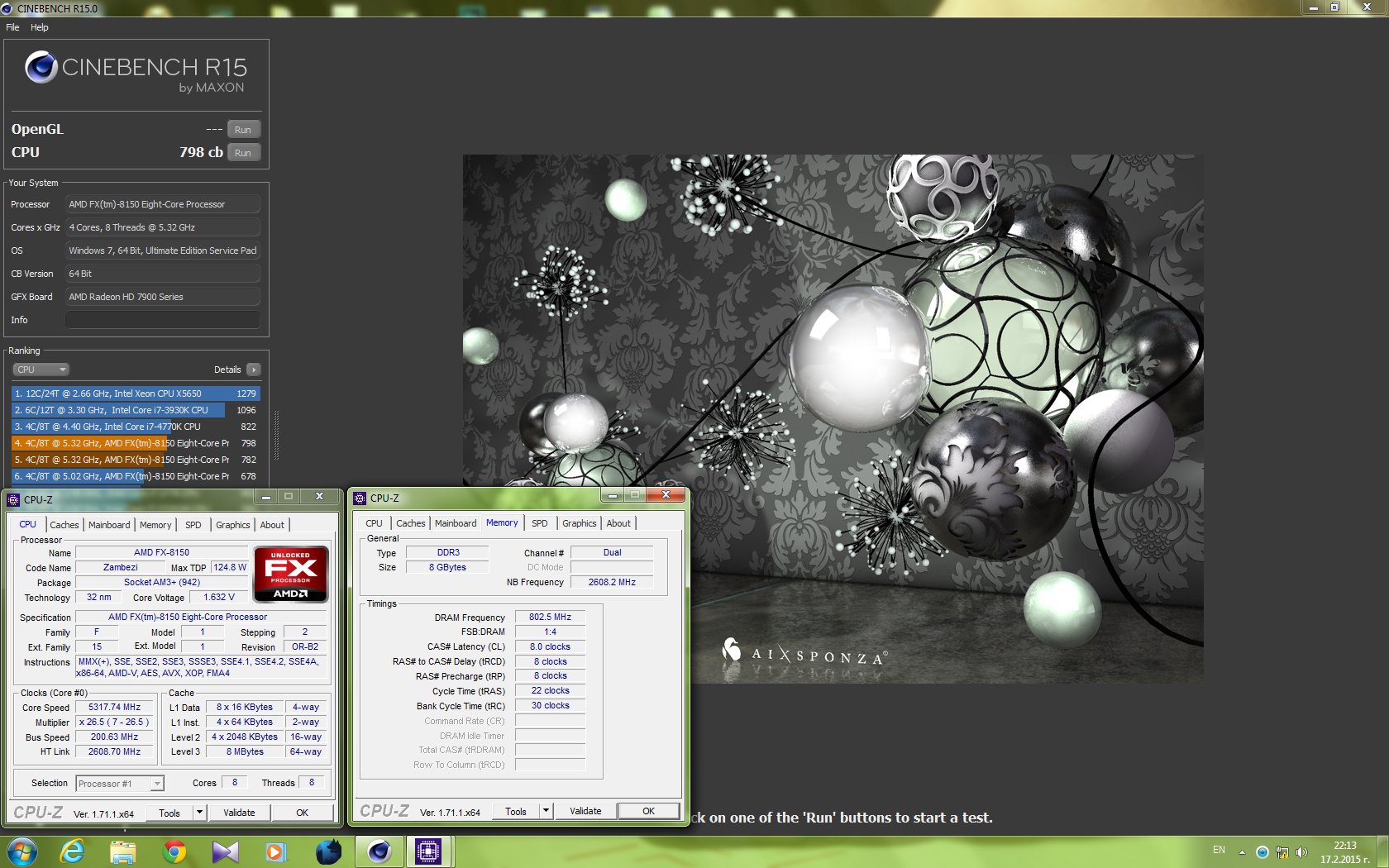Click the Cinebench R15 logo

(136, 73)
